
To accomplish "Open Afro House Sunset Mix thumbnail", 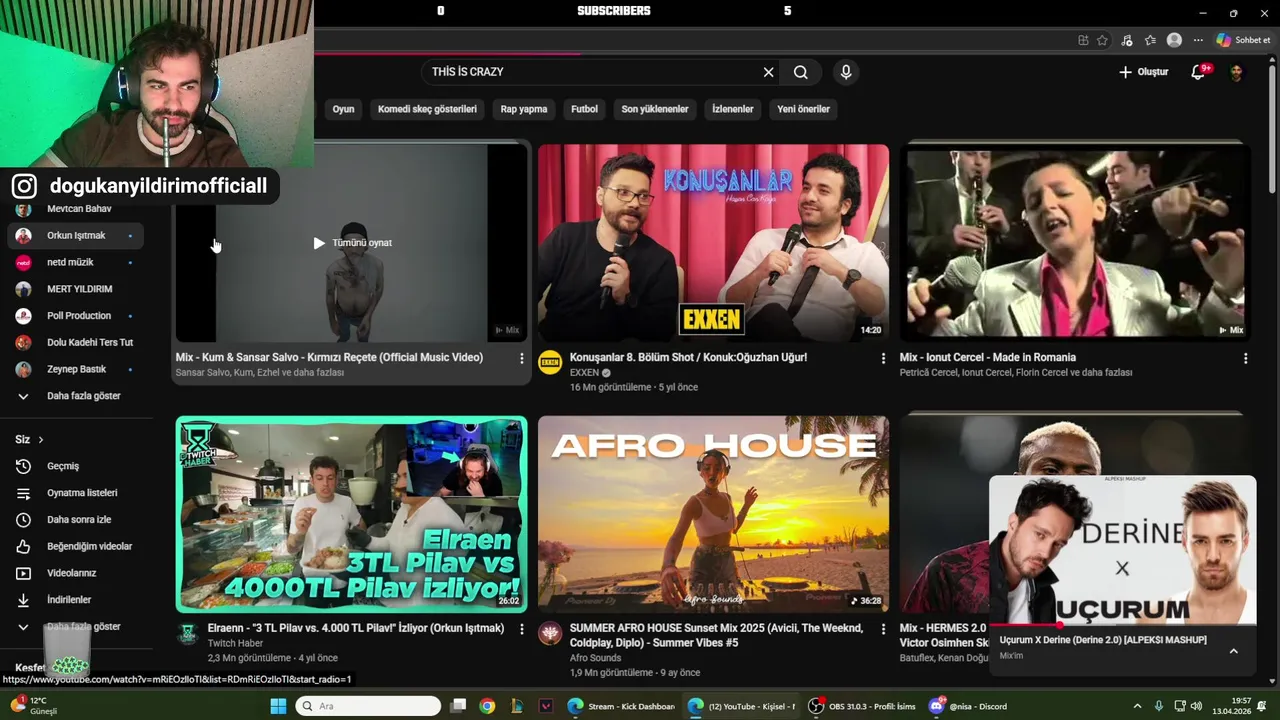I will pyautogui.click(x=713, y=514).
